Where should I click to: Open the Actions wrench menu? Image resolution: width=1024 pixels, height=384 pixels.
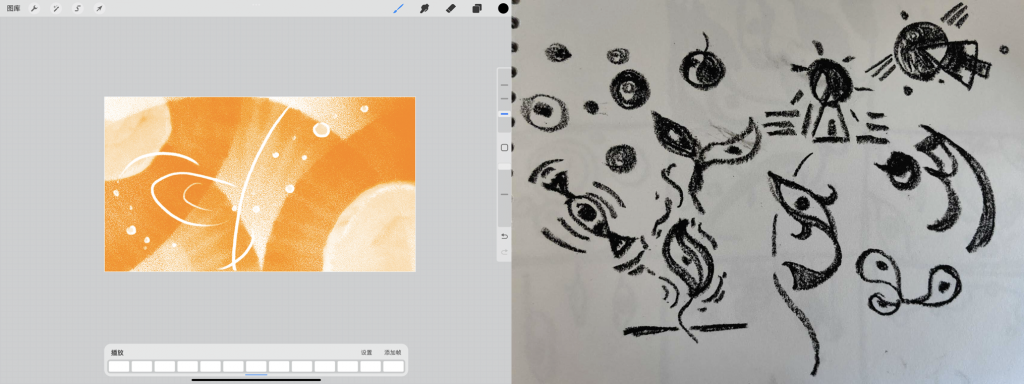(x=35, y=8)
